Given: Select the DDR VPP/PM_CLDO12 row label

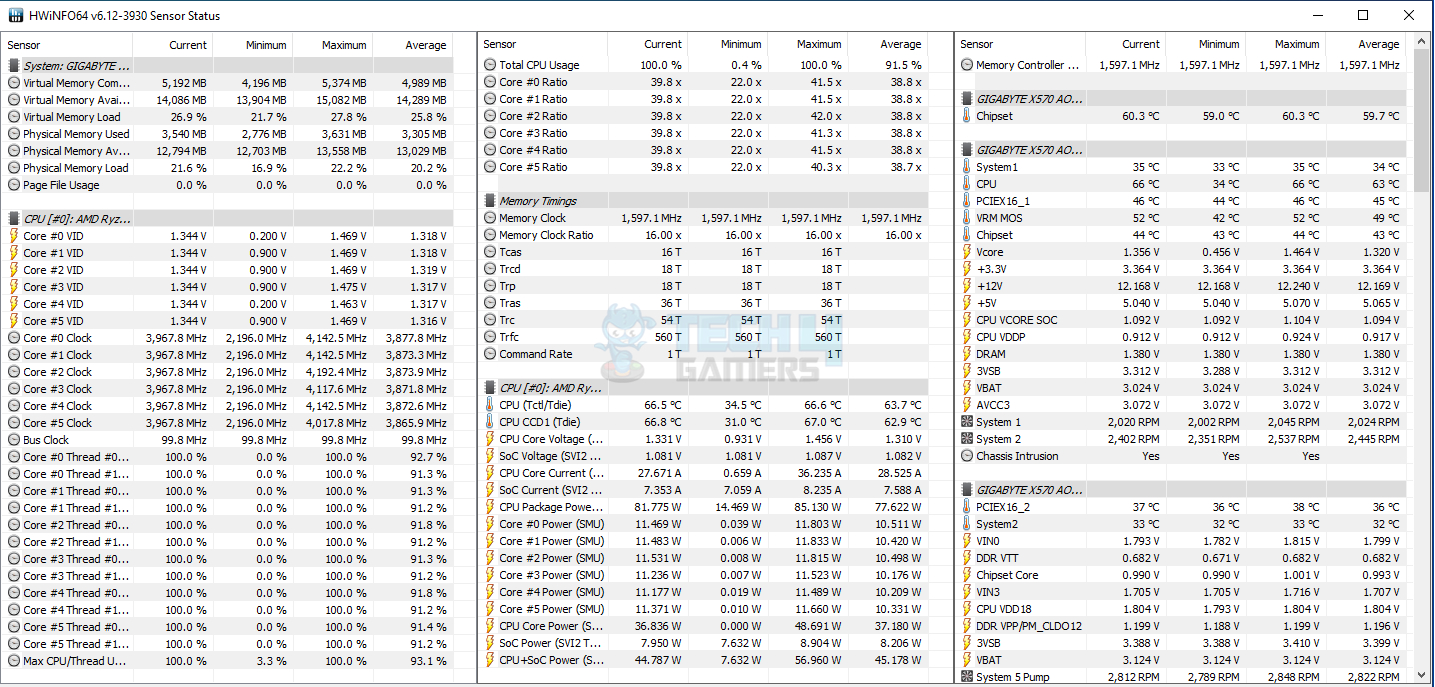Looking at the screenshot, I should click(x=1029, y=626).
